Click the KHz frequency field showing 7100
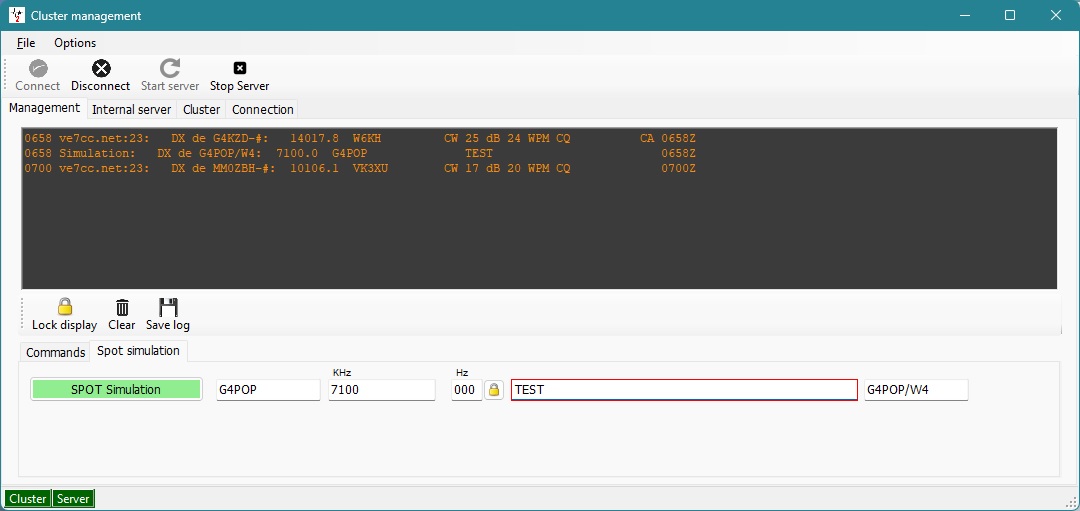 point(382,390)
